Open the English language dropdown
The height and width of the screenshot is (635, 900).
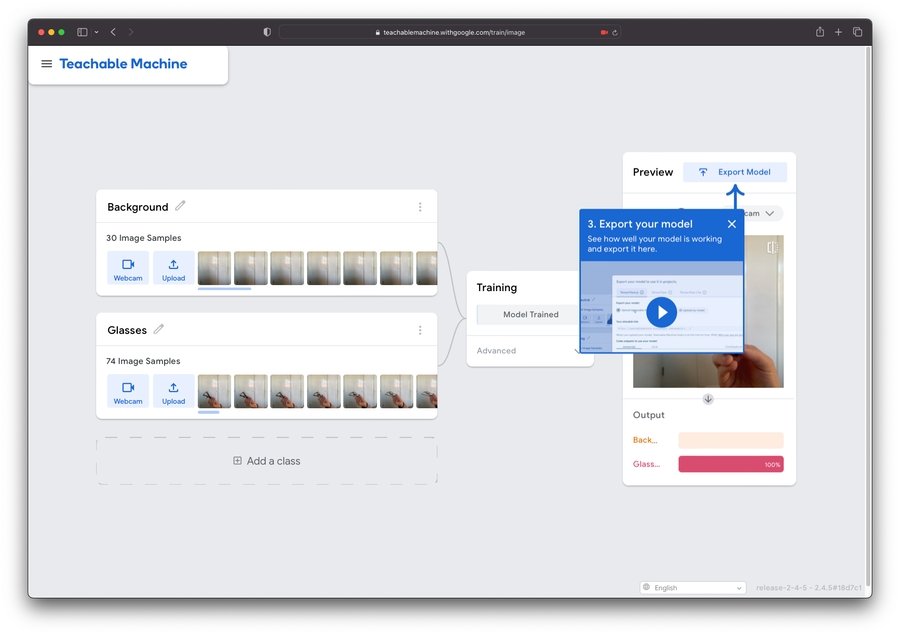coord(693,588)
